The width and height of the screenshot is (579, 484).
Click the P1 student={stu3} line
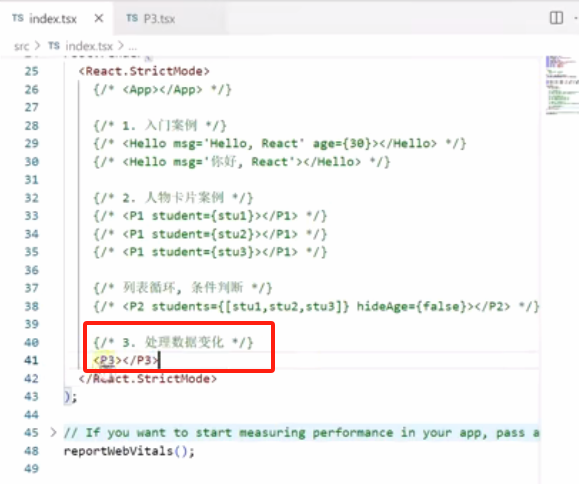[210, 252]
